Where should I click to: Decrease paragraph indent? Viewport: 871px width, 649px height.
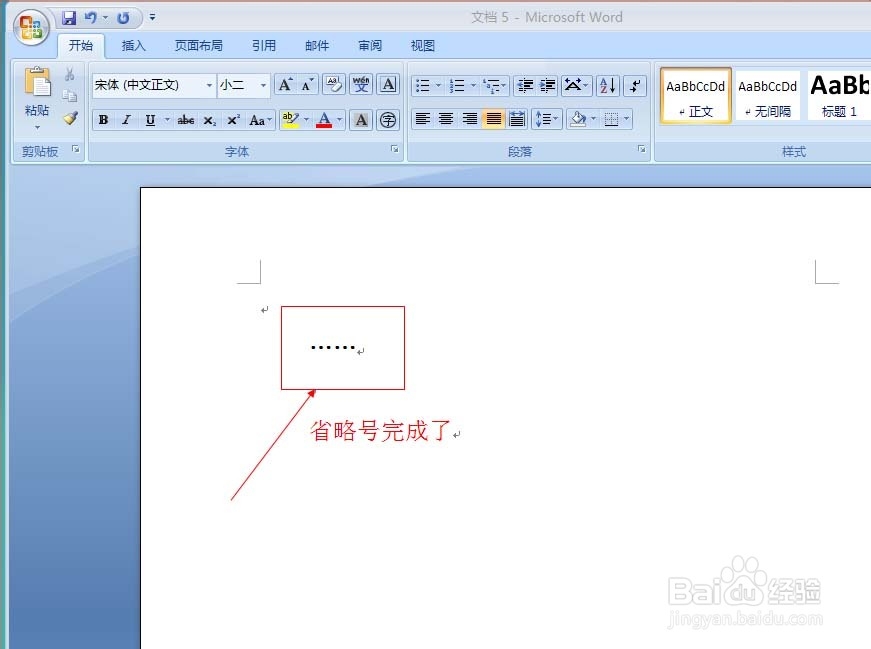click(524, 85)
